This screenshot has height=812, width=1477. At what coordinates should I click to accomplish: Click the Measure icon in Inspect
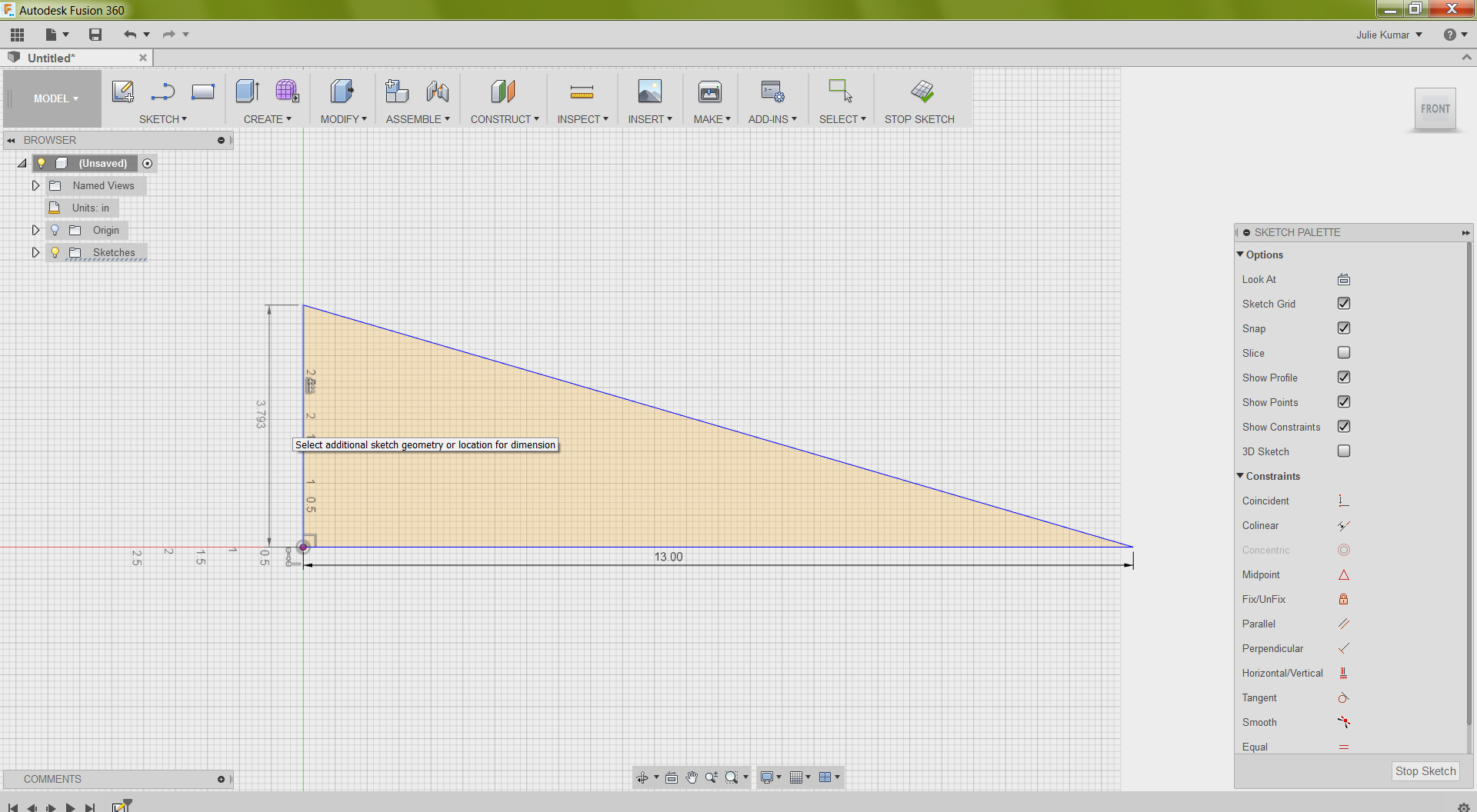click(582, 92)
